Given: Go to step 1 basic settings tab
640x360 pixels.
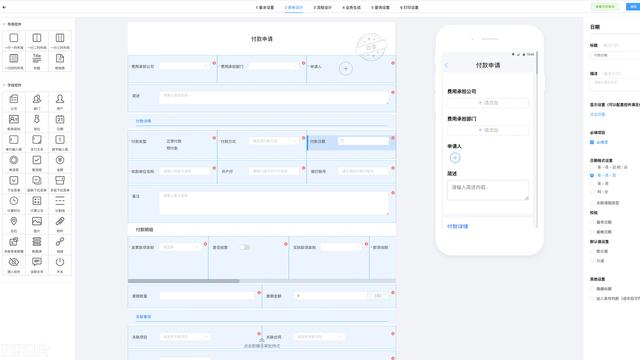Looking at the screenshot, I should pos(265,7).
